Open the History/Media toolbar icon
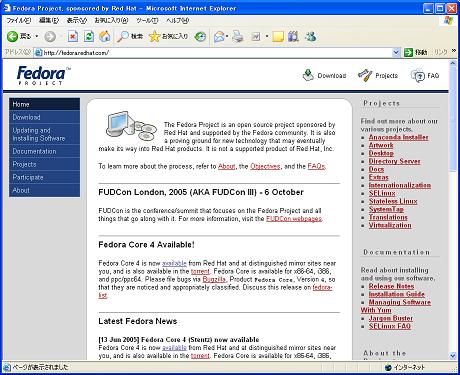This screenshot has height=375, width=460. (200, 36)
